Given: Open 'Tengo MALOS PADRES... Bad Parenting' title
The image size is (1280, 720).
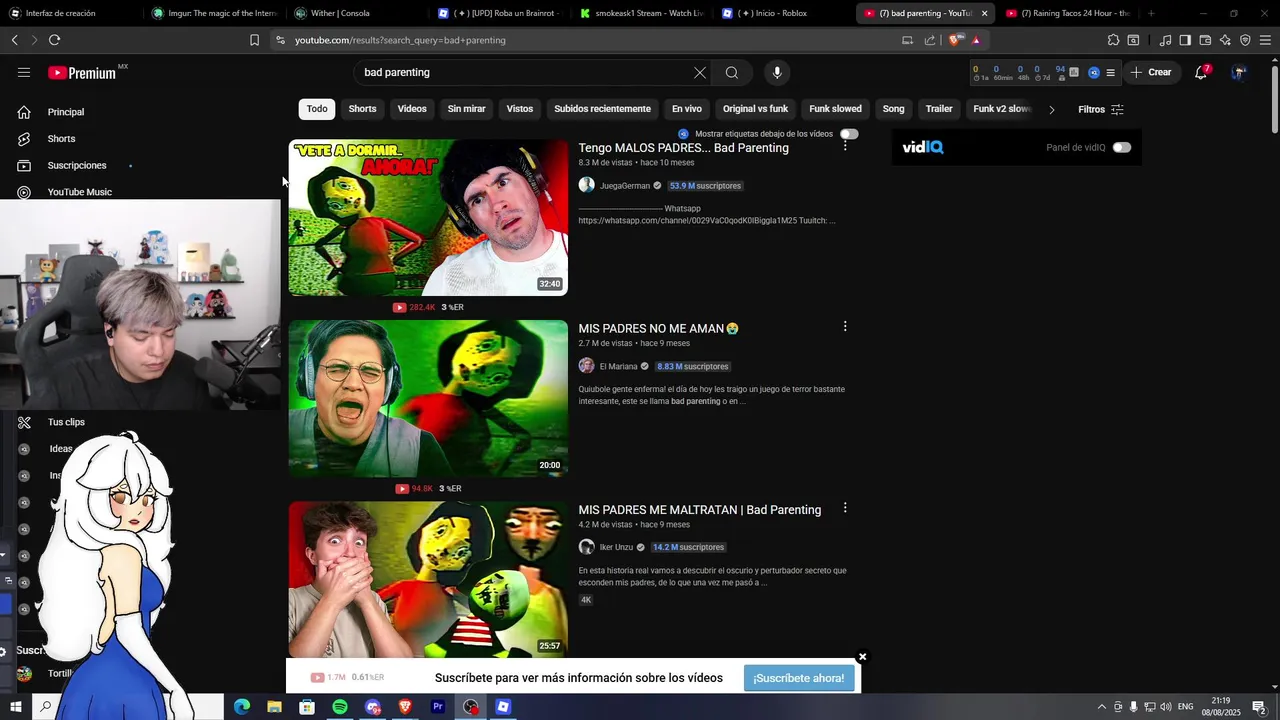Looking at the screenshot, I should 683,148.
